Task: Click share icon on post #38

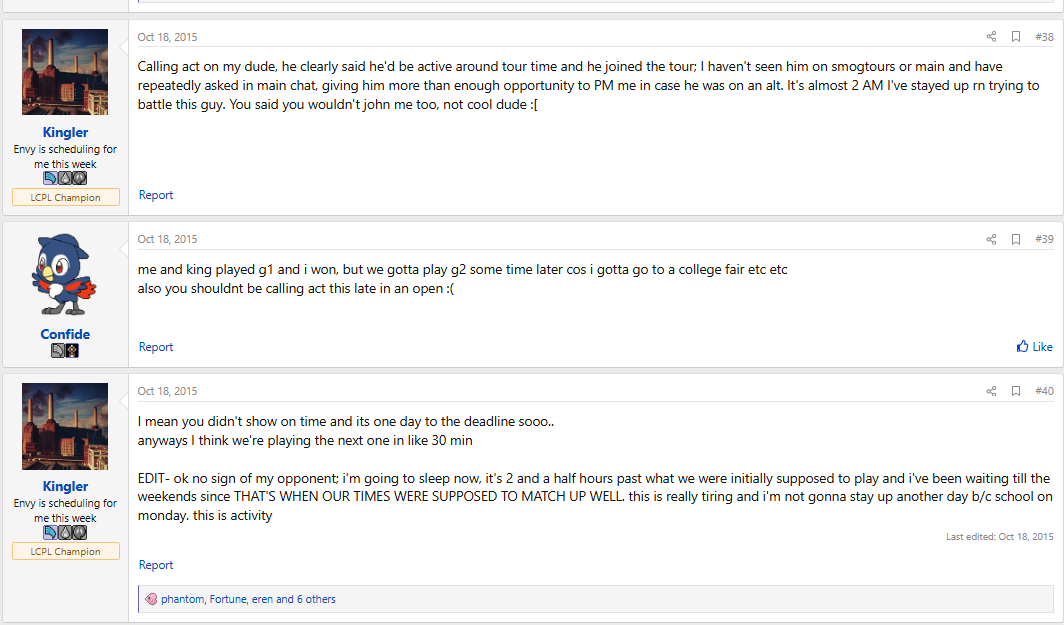Action: point(991,37)
